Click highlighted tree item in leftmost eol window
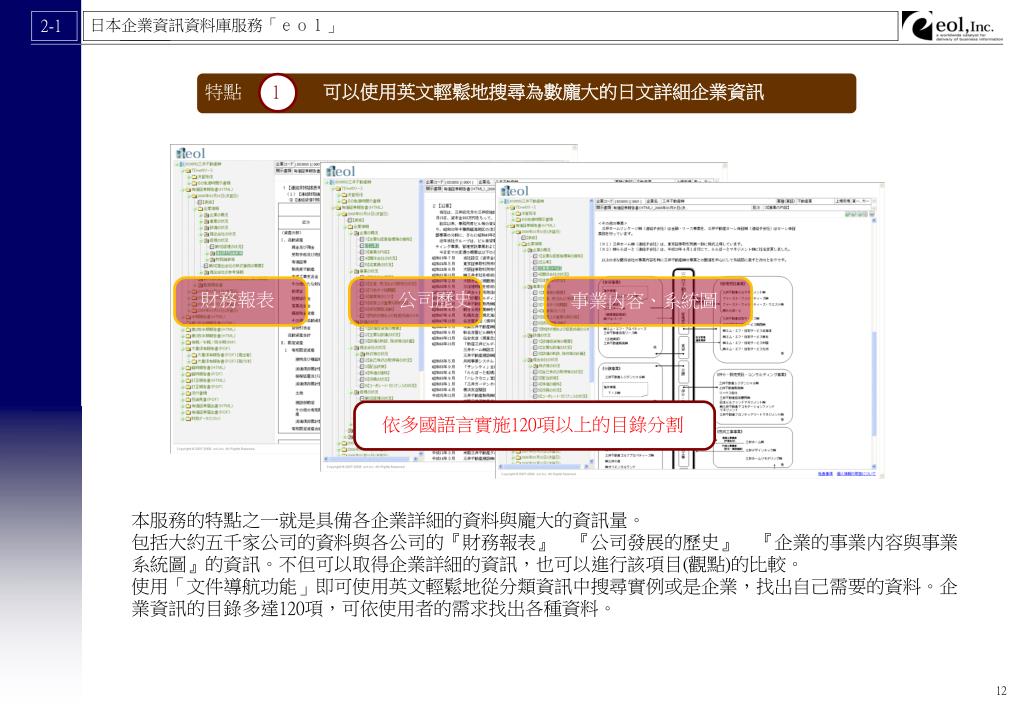Viewport: 1023px width, 708px height. click(x=229, y=253)
